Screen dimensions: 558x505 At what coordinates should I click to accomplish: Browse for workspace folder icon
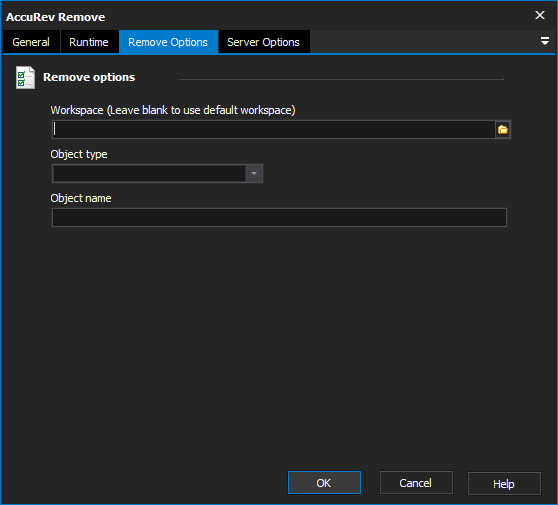(x=502, y=130)
